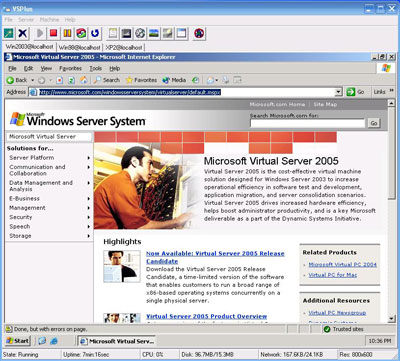The image size is (400, 361).
Task: Open the Internet Explorer View menu
Action: pyautogui.click(x=46, y=68)
